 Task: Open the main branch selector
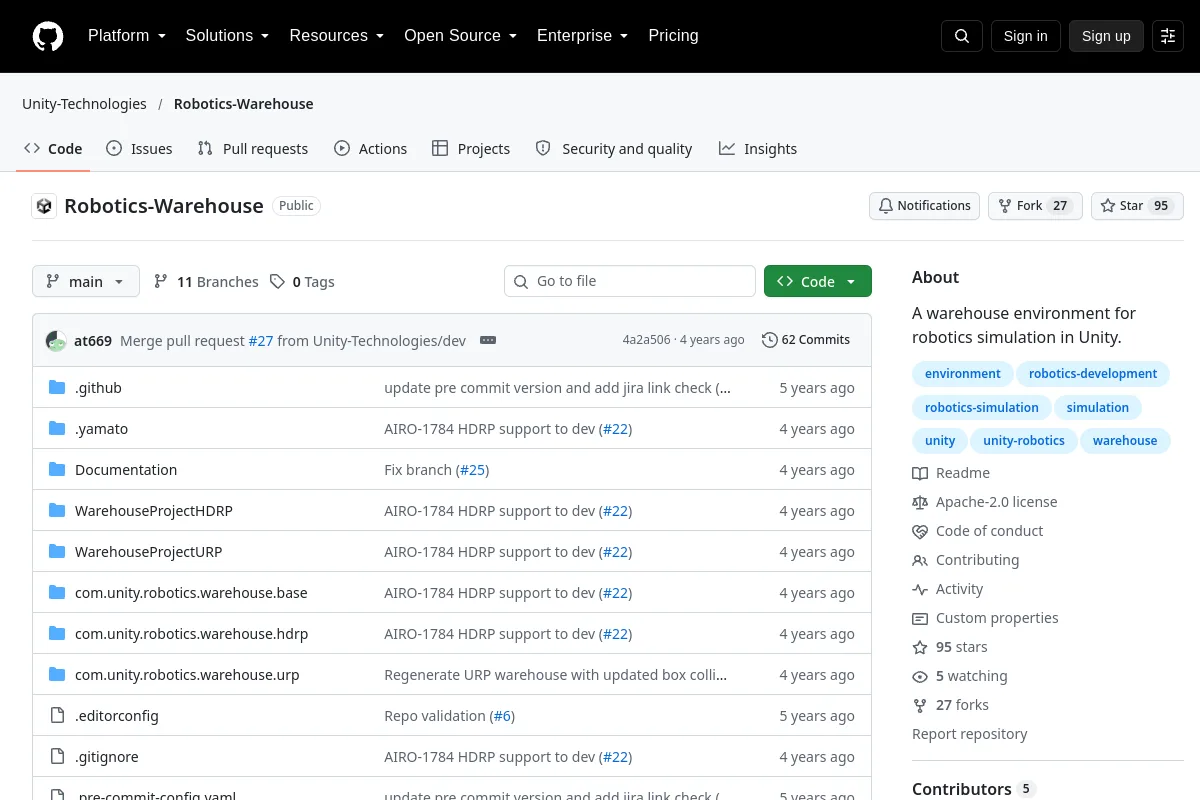click(86, 282)
